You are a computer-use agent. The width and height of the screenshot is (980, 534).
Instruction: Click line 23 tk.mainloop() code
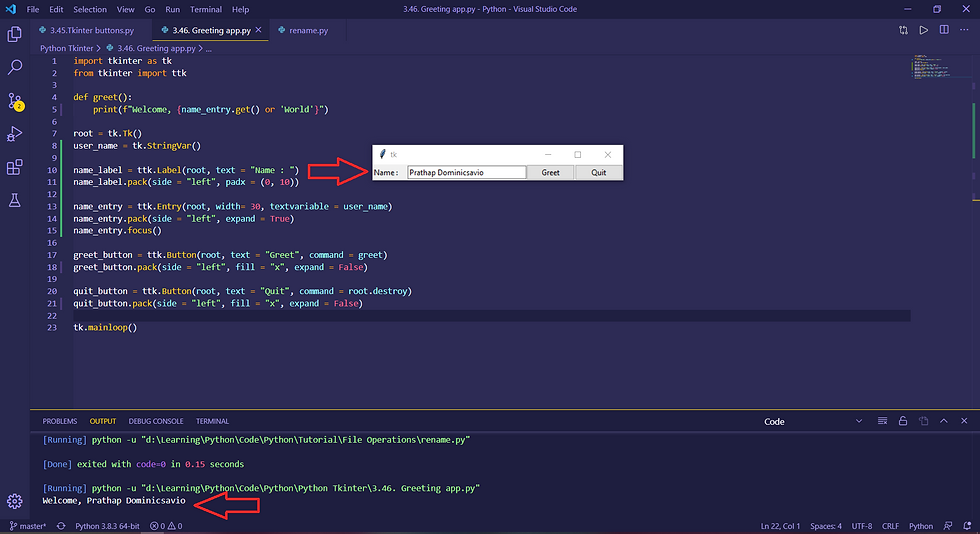[x=105, y=328]
